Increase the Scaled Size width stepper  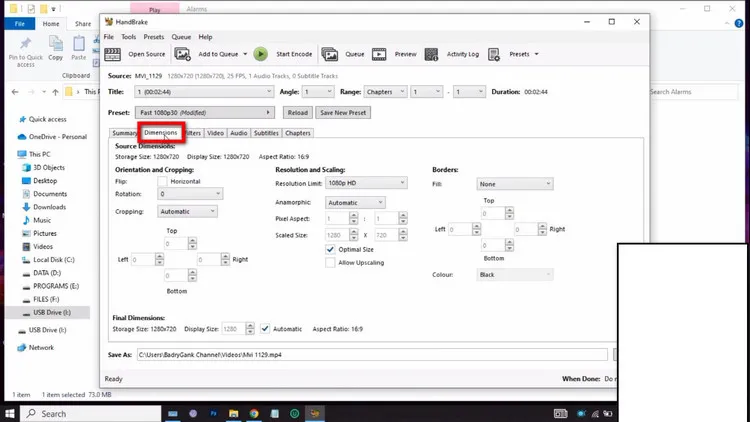353,232
